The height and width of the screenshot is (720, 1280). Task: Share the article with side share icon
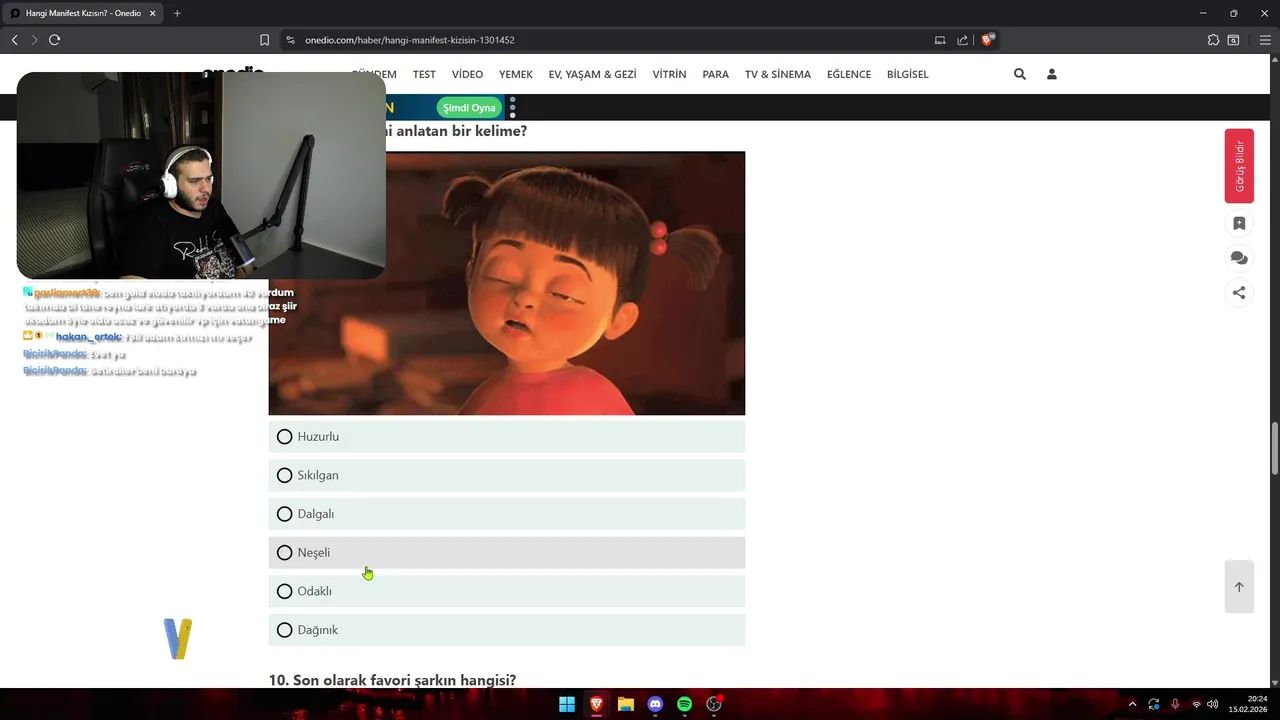pyautogui.click(x=1239, y=293)
